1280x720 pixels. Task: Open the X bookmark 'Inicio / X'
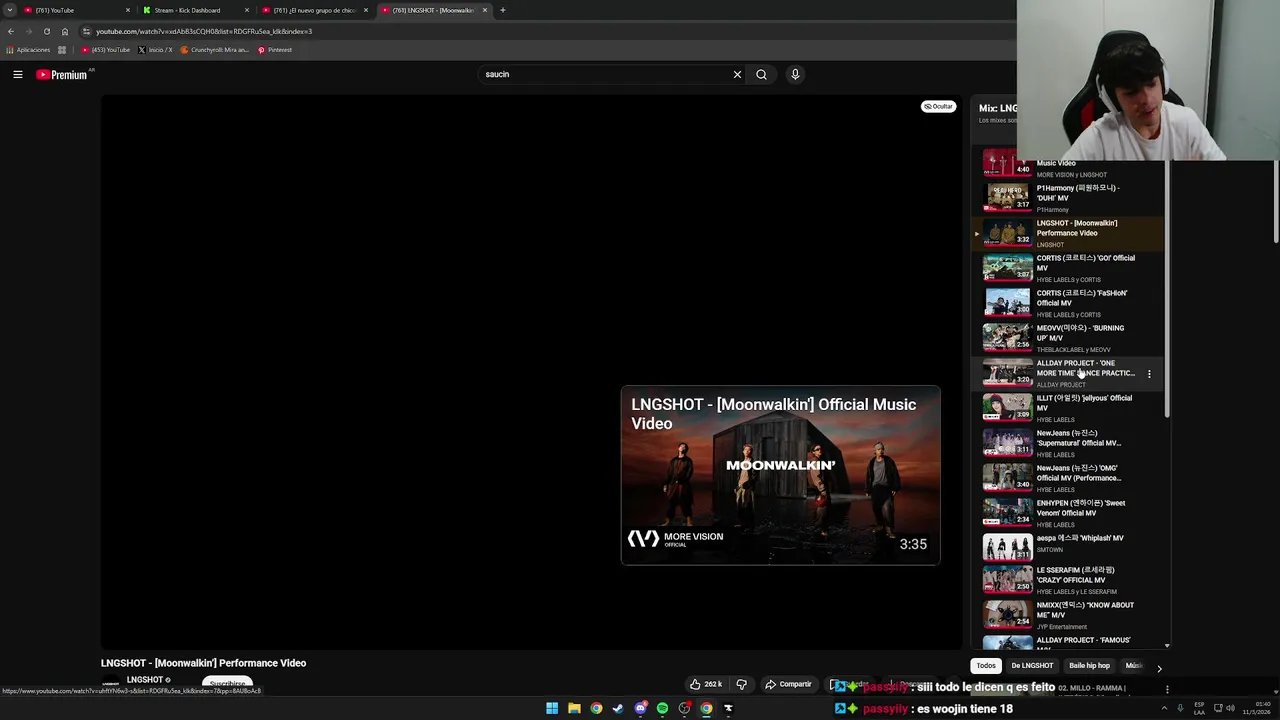155,50
